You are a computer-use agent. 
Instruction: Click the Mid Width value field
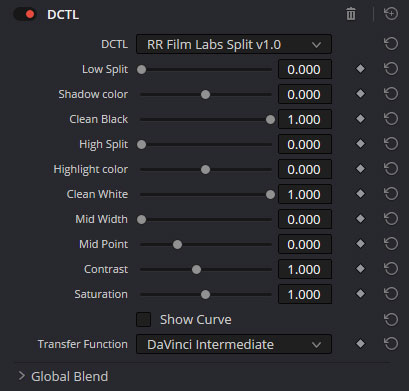[305, 219]
